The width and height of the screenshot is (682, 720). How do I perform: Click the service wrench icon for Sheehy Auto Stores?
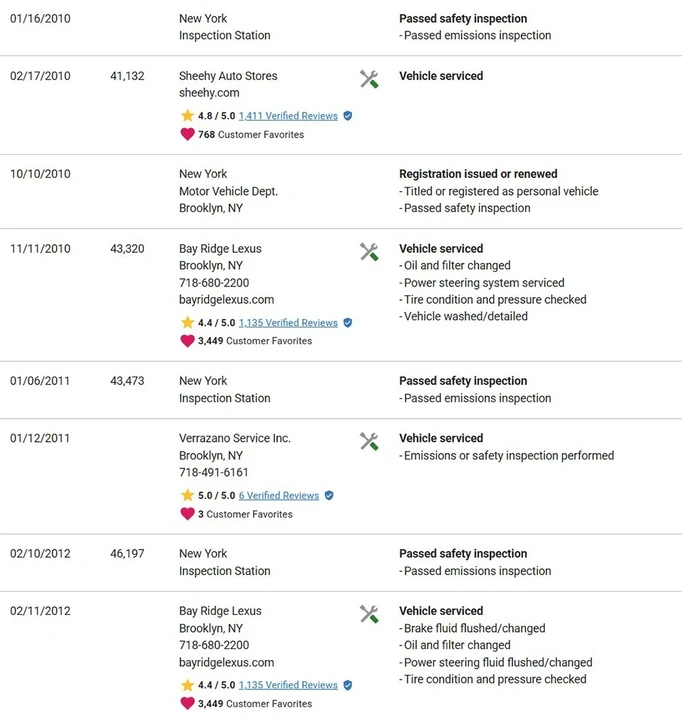(369, 79)
